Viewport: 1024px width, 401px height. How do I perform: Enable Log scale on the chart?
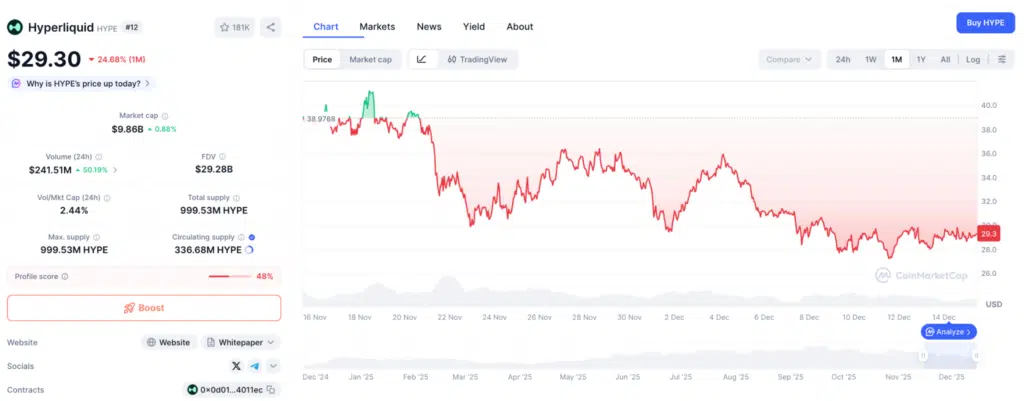tap(973, 60)
